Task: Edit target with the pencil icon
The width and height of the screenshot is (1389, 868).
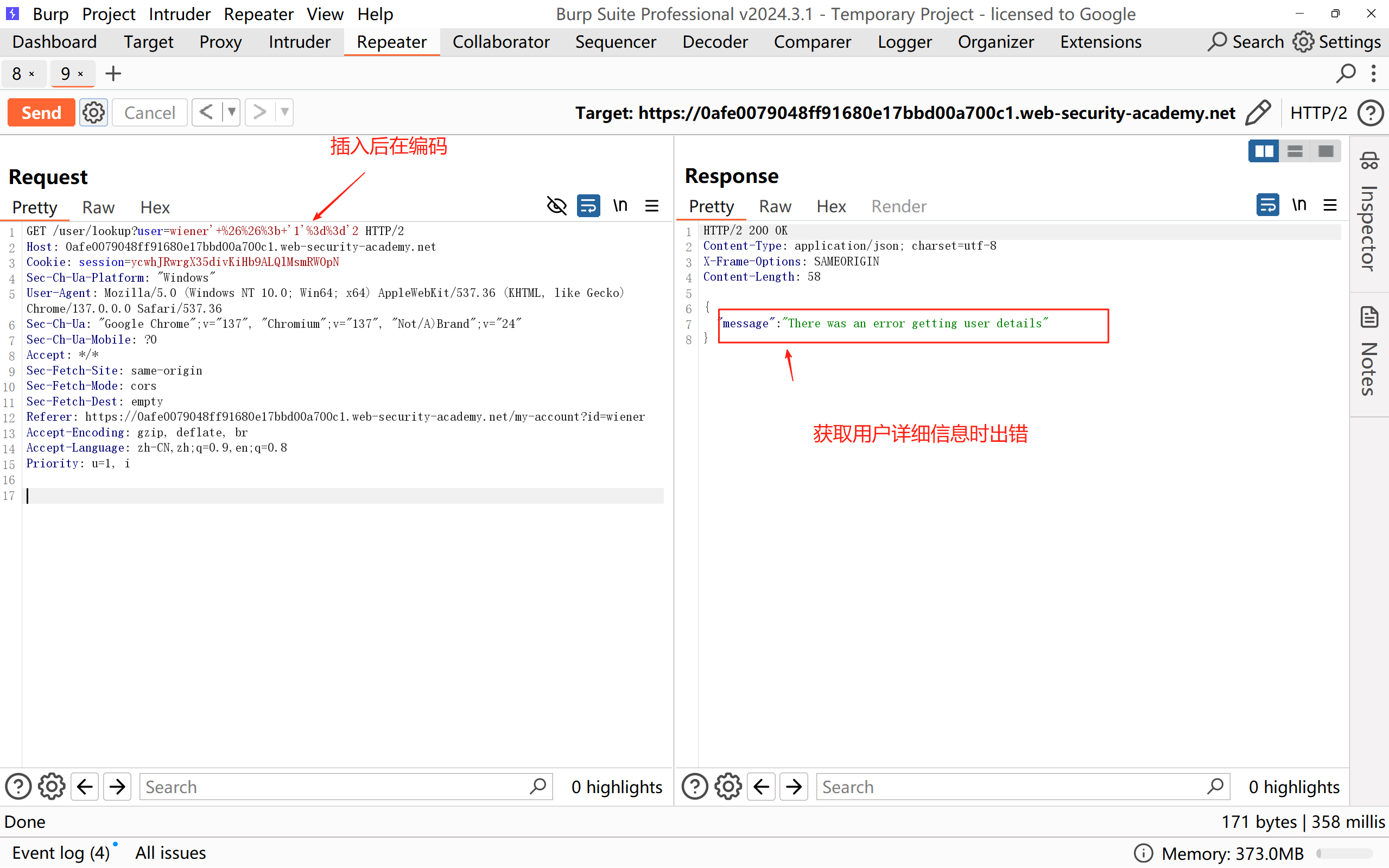Action: point(1258,112)
